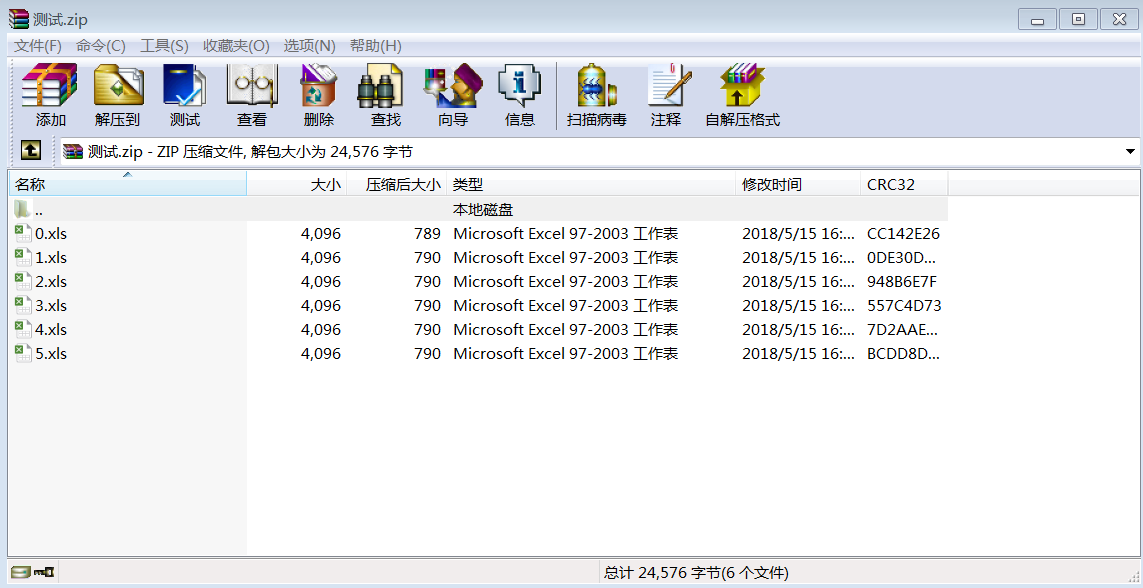Click the Excel icon of 3.xls

23,305
